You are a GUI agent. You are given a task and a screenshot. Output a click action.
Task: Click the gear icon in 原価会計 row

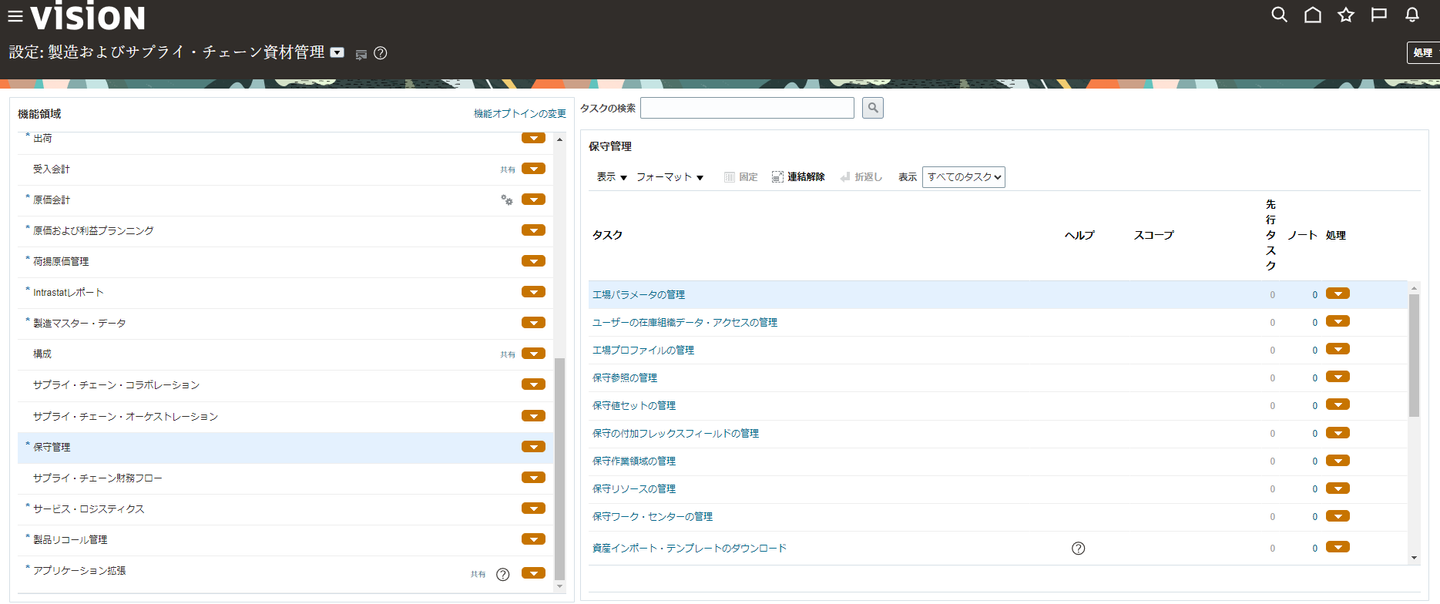click(x=507, y=200)
